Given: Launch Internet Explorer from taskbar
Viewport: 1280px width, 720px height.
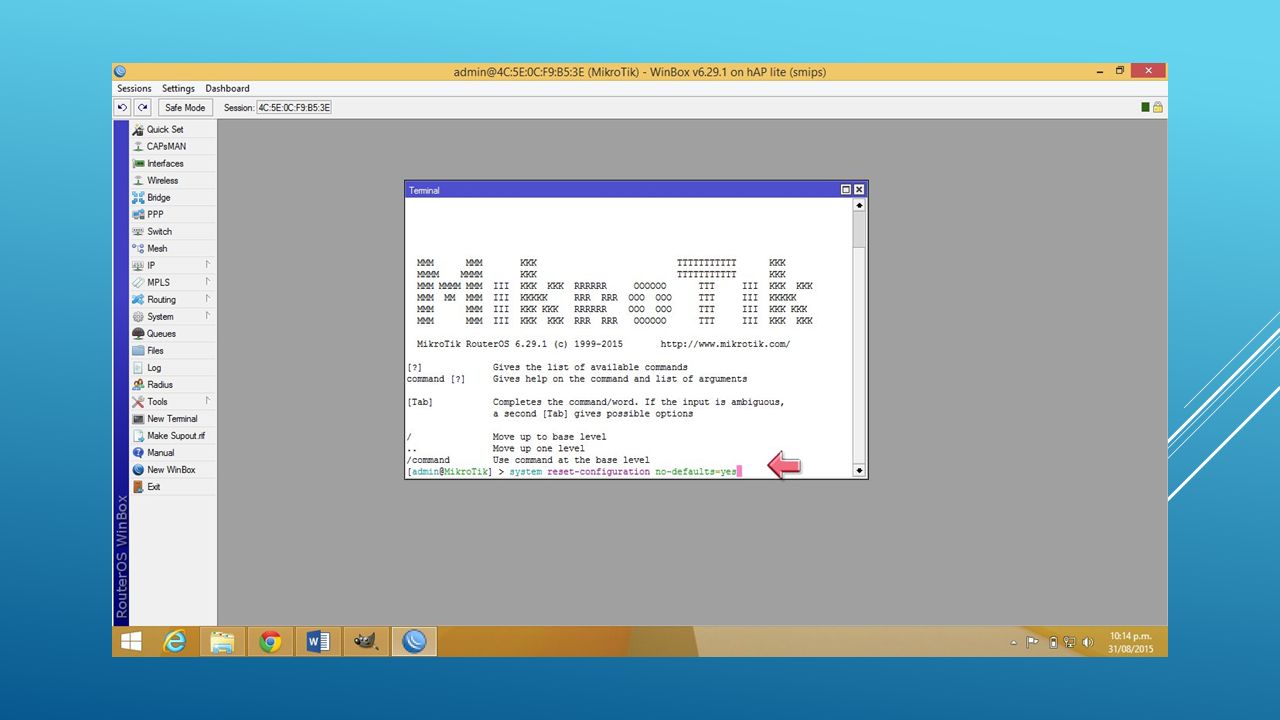Looking at the screenshot, I should click(x=175, y=642).
